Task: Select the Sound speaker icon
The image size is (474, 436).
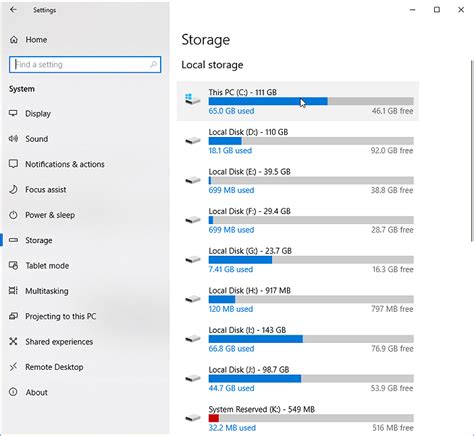Action: pyautogui.click(x=13, y=139)
